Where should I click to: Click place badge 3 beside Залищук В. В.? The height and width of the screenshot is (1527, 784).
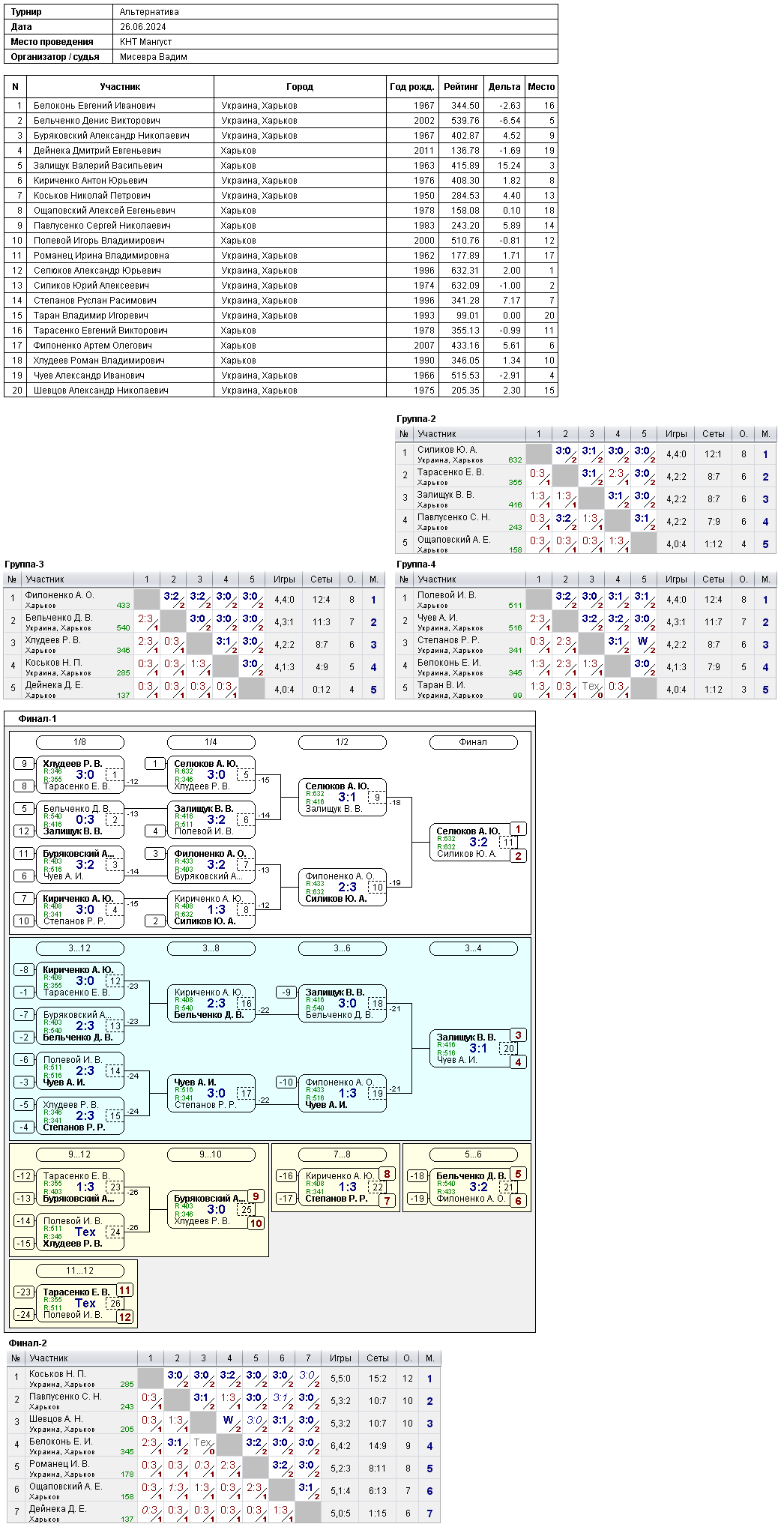click(518, 1035)
